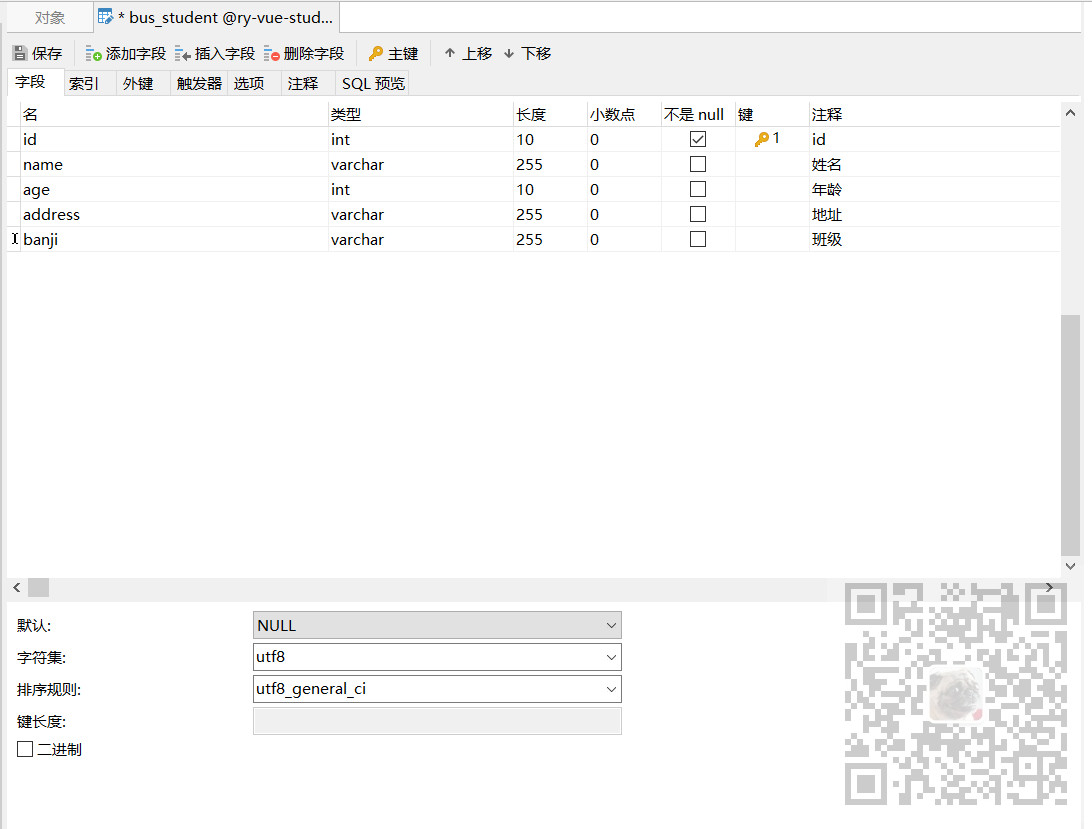
Task: Open the 默认 NULL dropdown
Action: [x=610, y=624]
